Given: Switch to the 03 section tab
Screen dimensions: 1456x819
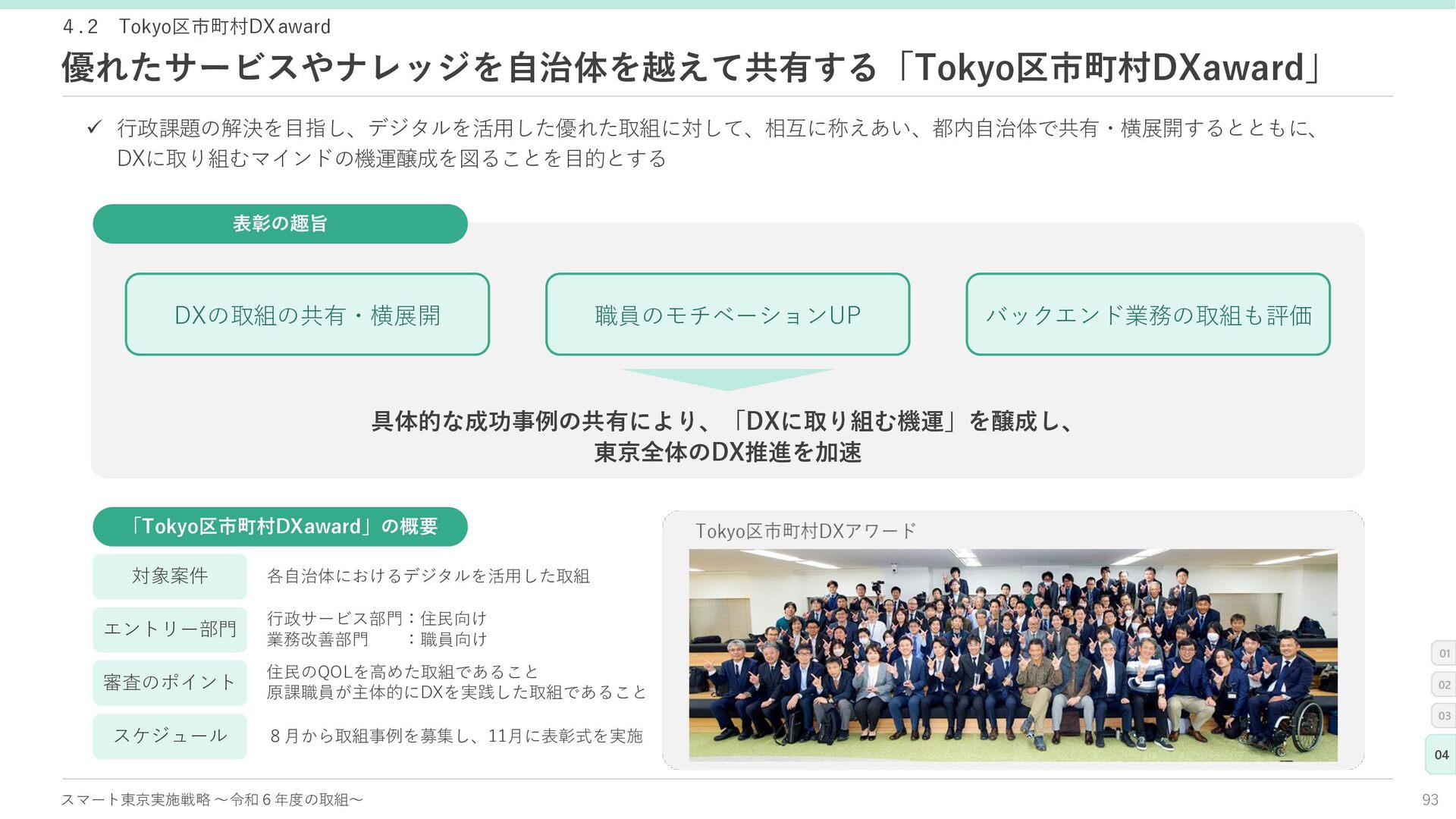Looking at the screenshot, I should [1444, 715].
